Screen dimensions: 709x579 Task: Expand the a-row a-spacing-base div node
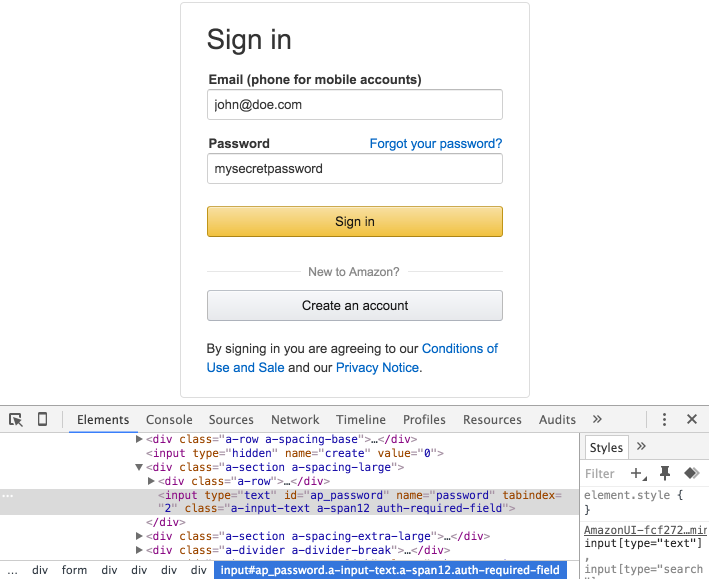click(140, 439)
